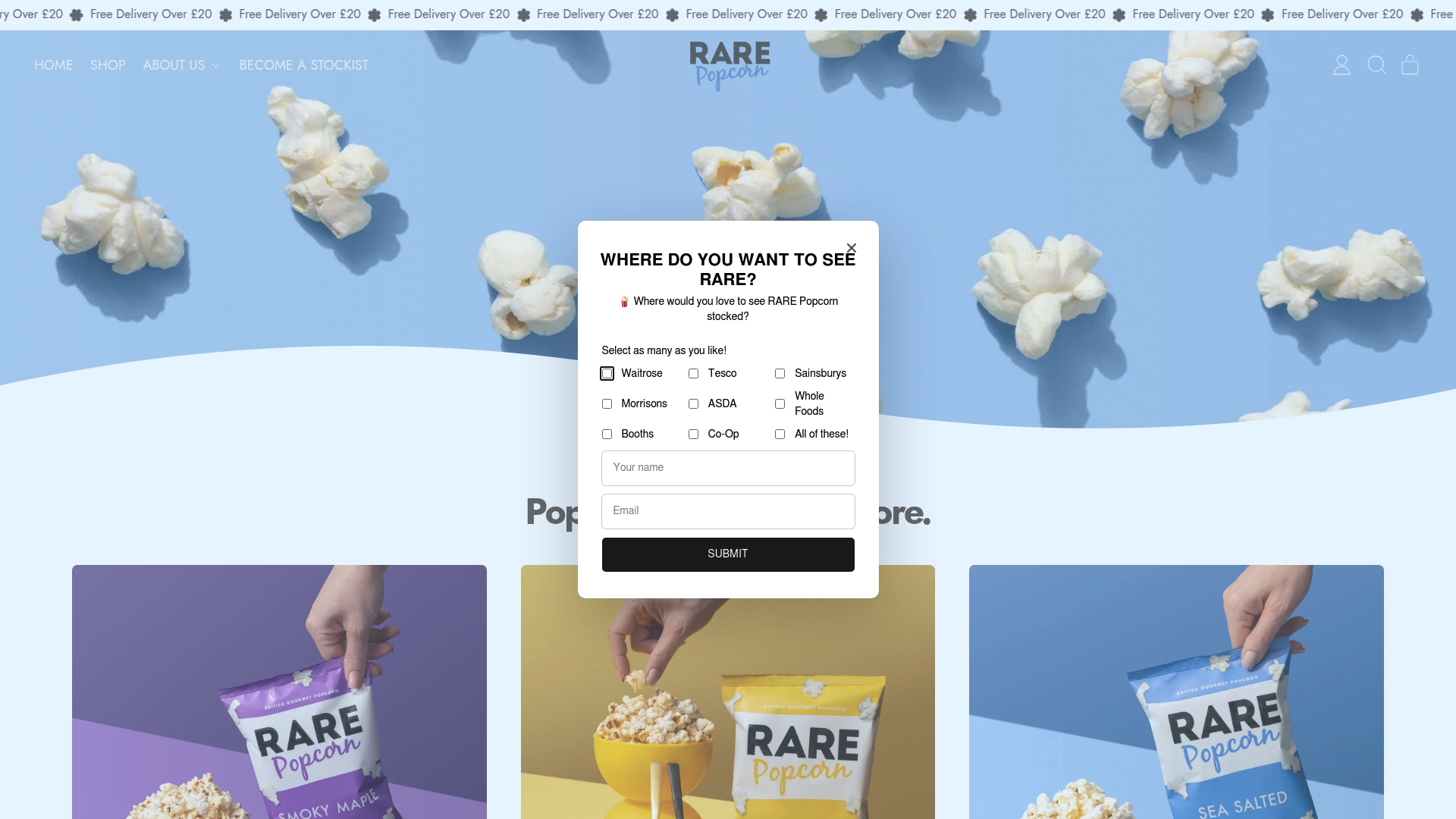Tick the Tesco checkbox
1456x819 pixels.
coord(693,374)
